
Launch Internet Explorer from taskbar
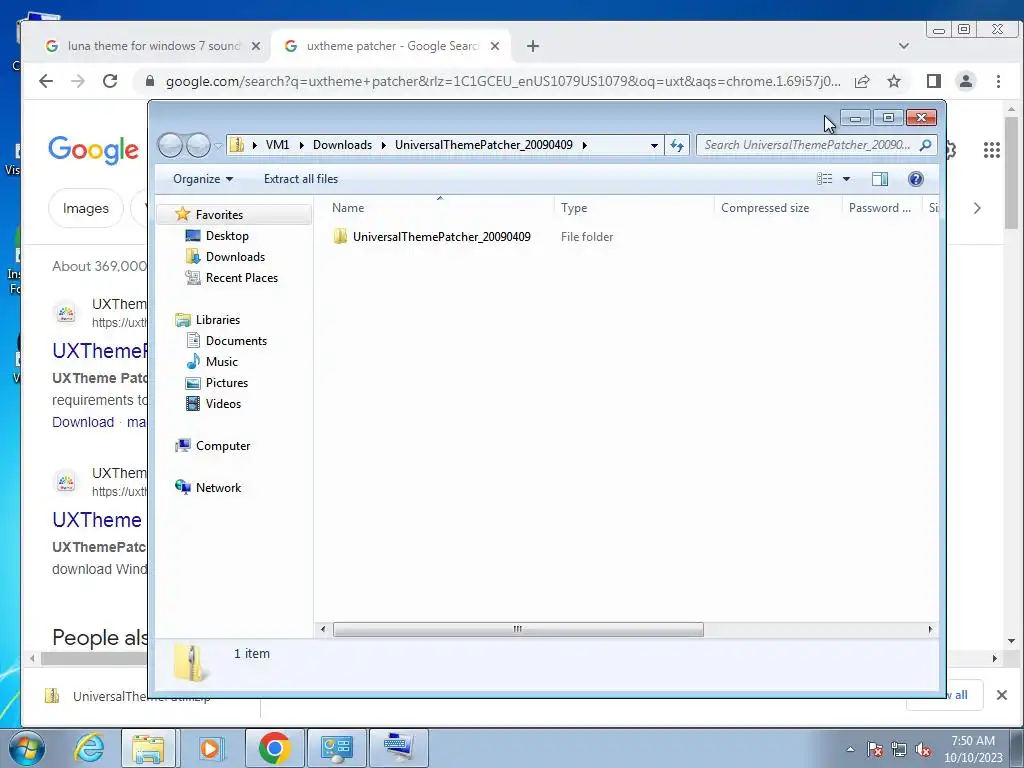click(89, 748)
